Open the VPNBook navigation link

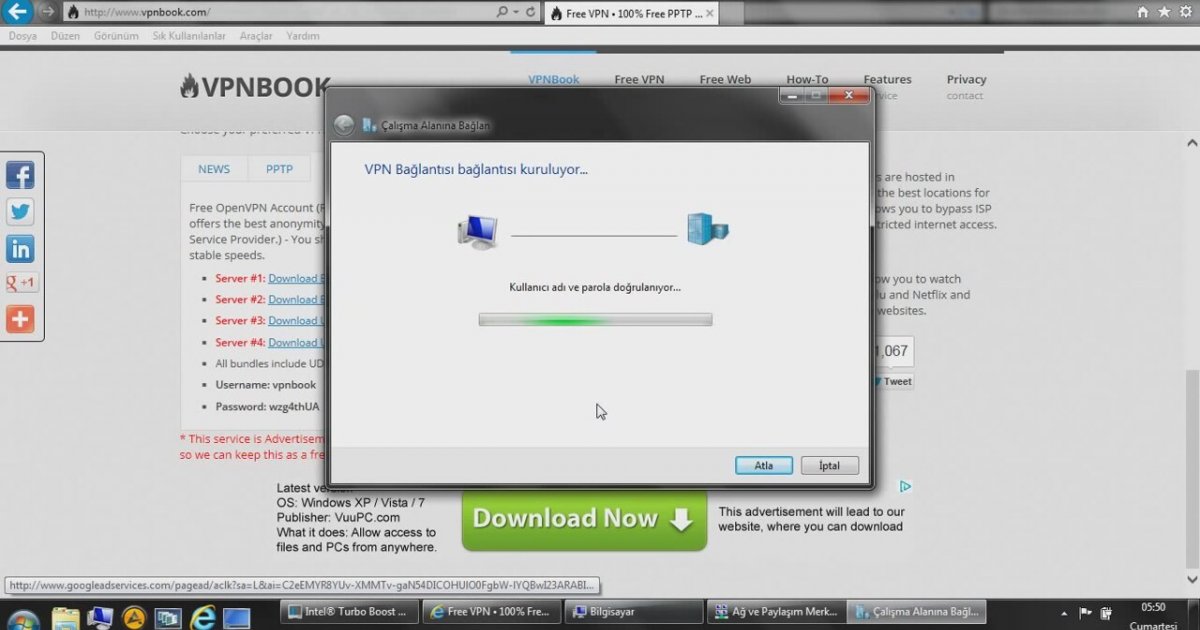pyautogui.click(x=554, y=80)
